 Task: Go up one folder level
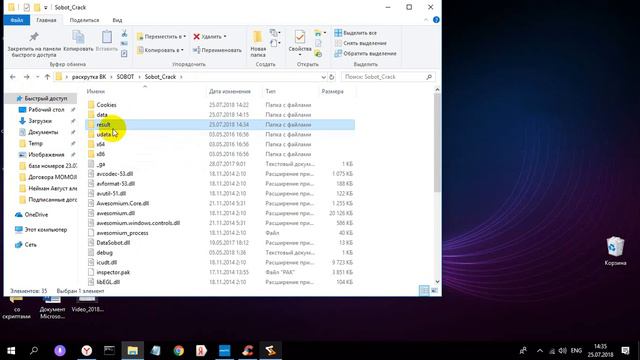47,77
